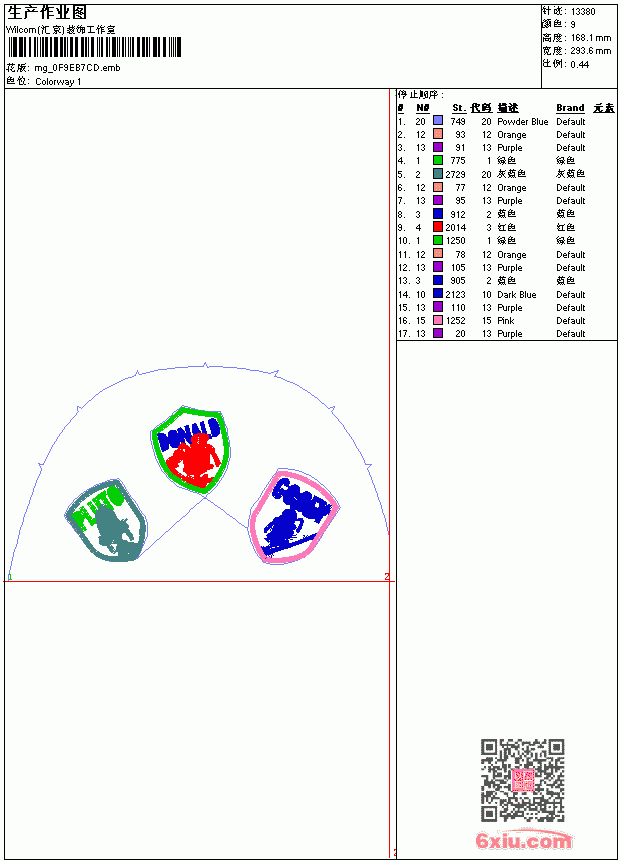This screenshot has height=860, width=620.
Task: Click stitch count 749 in row 1
Action: [x=458, y=122]
